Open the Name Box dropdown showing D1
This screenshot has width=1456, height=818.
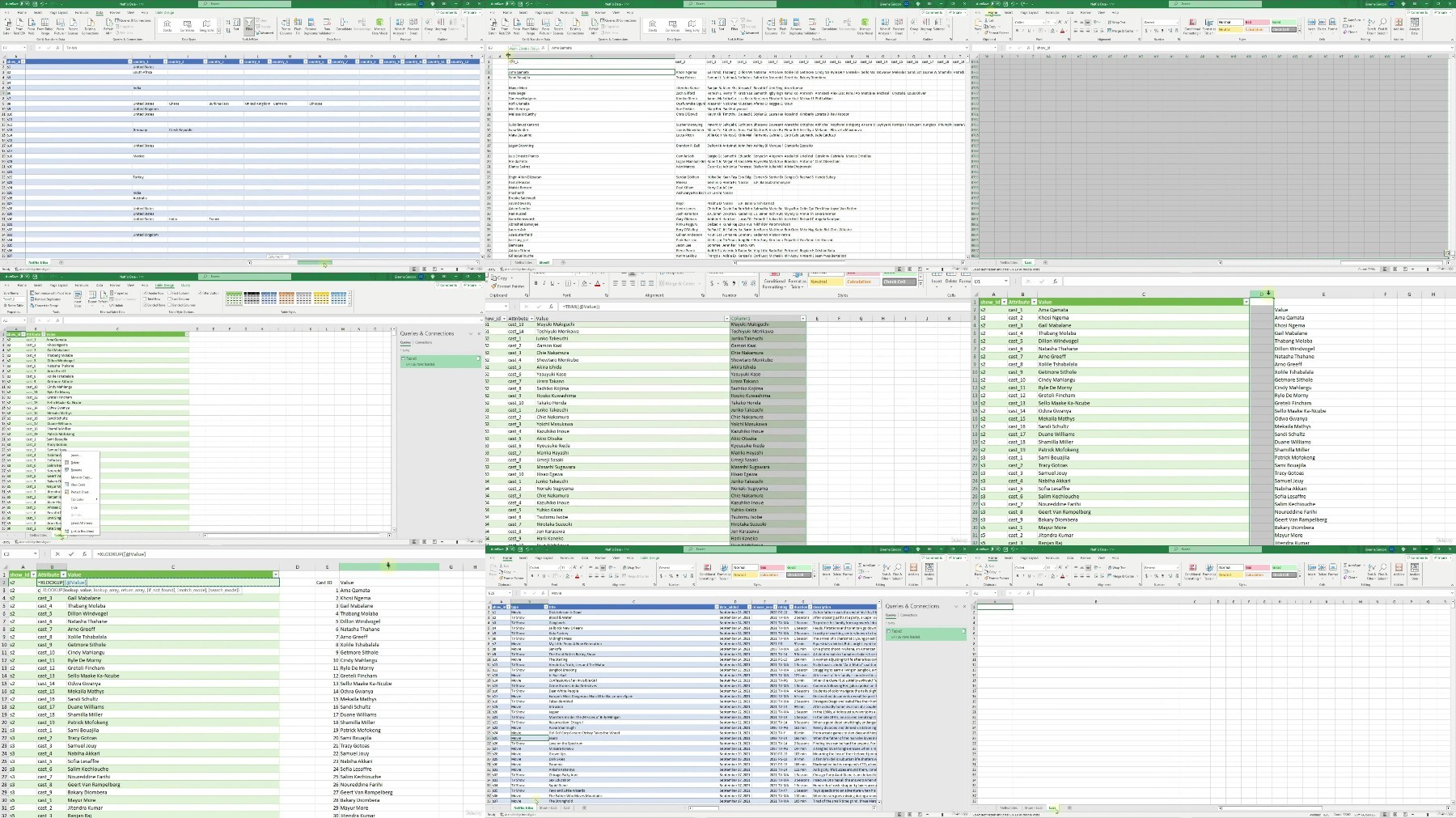pyautogui.click(x=1005, y=281)
